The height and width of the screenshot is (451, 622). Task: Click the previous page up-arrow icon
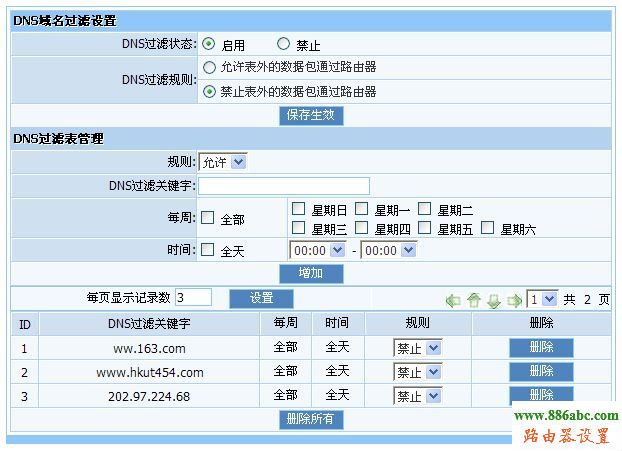474,300
